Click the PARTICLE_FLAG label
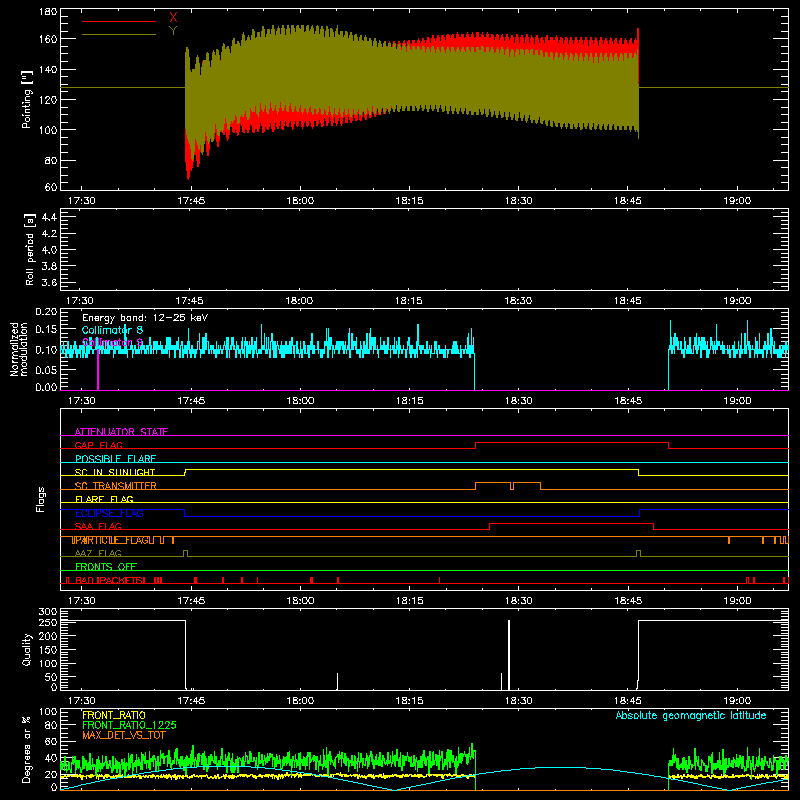Viewport: 800px width, 800px height. 112,540
